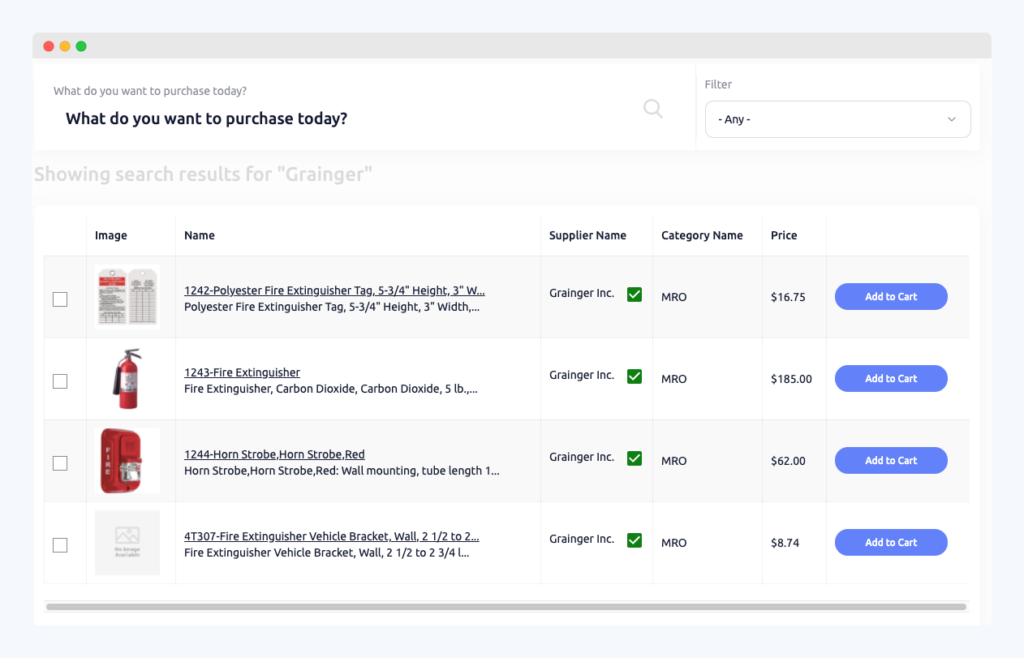Click the green supplier checkmark in the Fire Extinguisher row
Viewport: 1024px width, 658px height.
pyautogui.click(x=634, y=376)
